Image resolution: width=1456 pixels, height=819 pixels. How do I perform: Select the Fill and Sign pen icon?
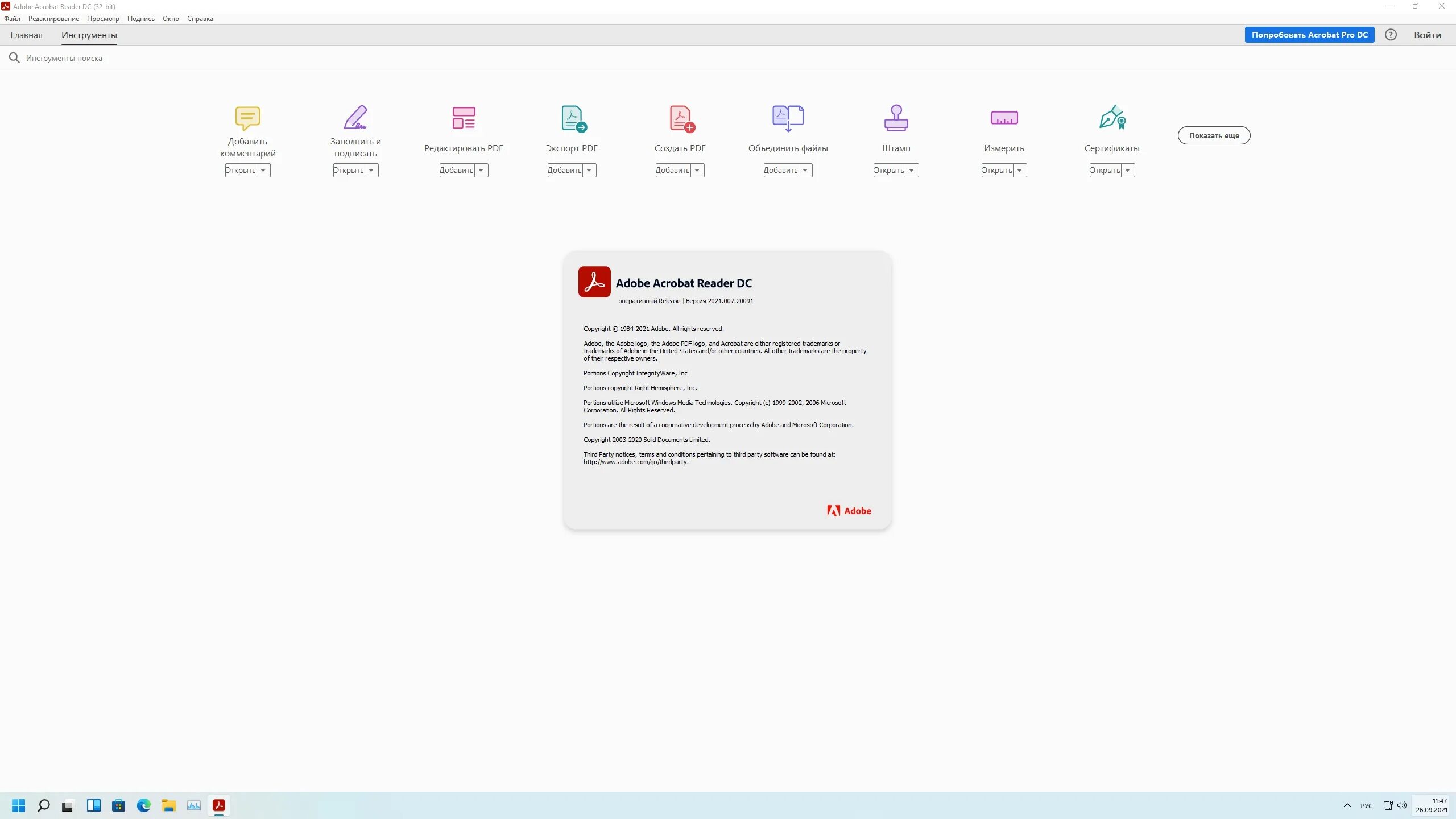pyautogui.click(x=355, y=118)
